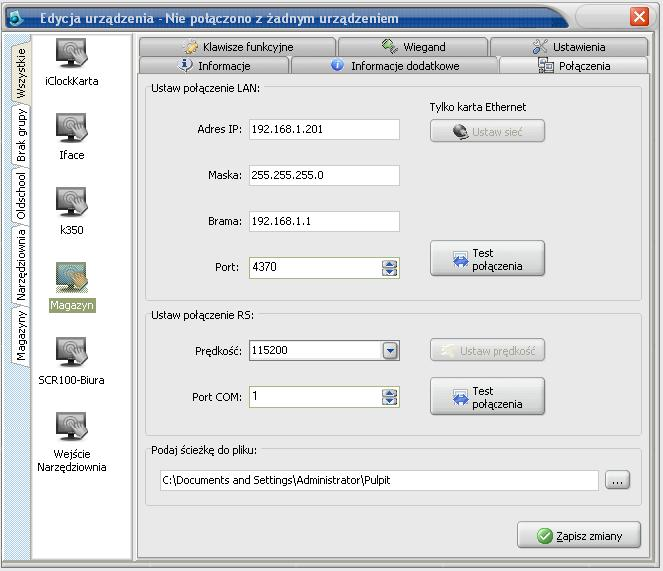The width and height of the screenshot is (663, 571).
Task: Switch to the Informacje tab
Action: [x=214, y=66]
